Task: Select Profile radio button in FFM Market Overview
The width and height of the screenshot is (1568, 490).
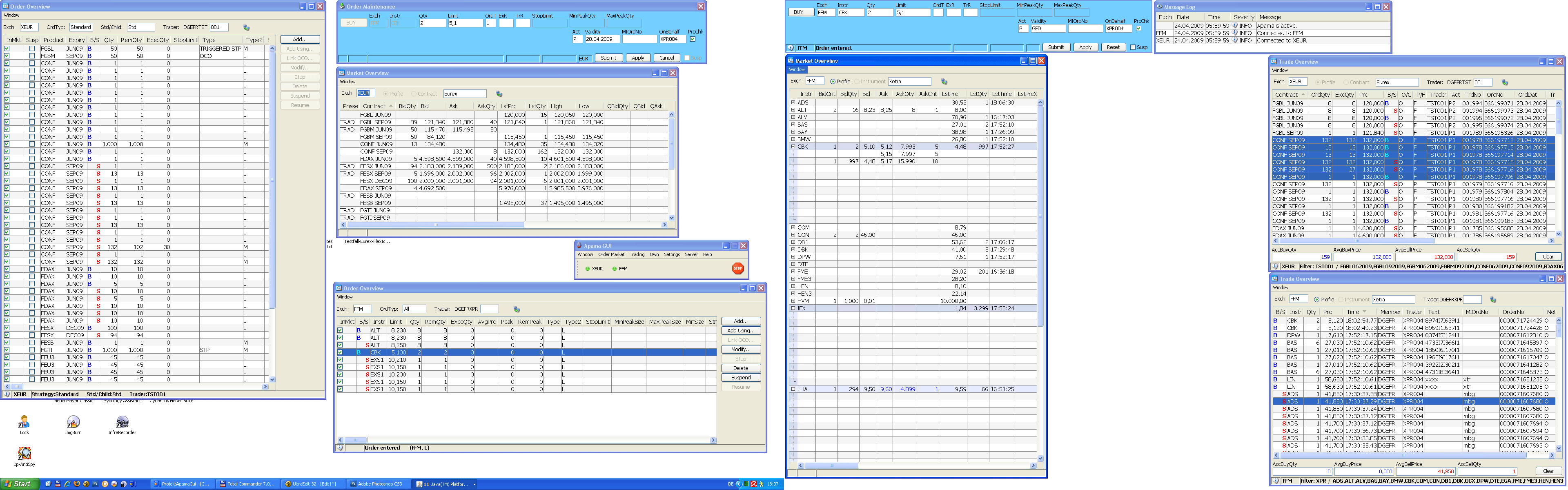Action: [833, 82]
